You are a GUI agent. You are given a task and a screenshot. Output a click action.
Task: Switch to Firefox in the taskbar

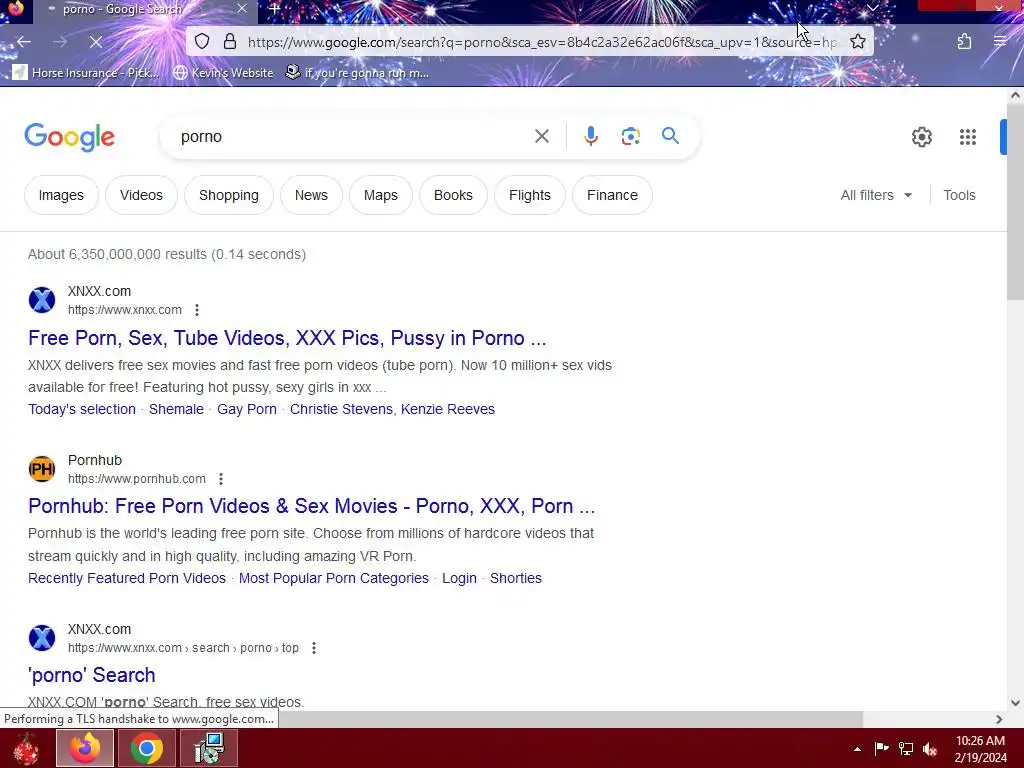tap(85, 748)
